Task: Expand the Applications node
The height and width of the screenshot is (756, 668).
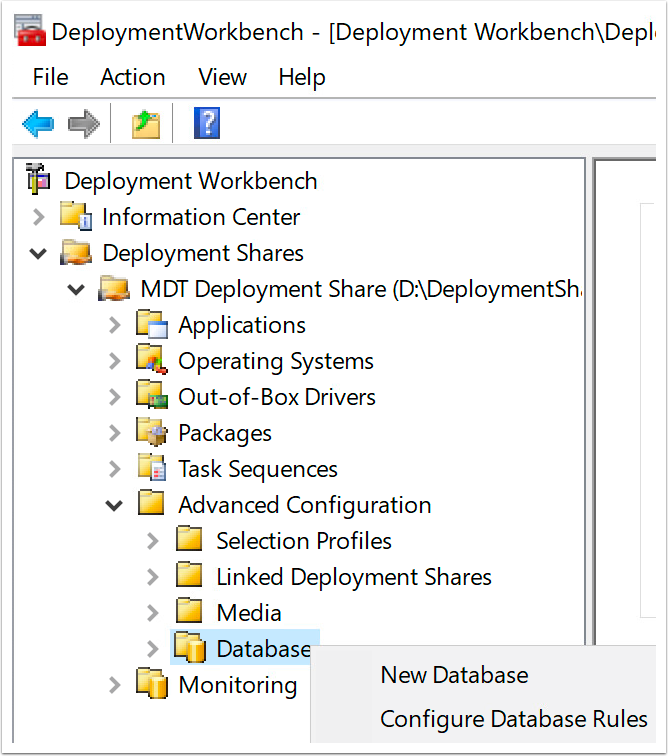Action: pos(115,325)
